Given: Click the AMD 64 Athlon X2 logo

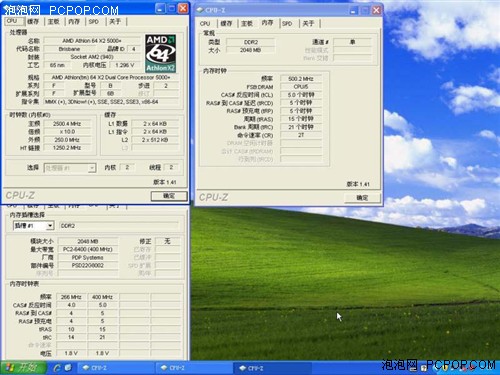Looking at the screenshot, I should point(160,53).
